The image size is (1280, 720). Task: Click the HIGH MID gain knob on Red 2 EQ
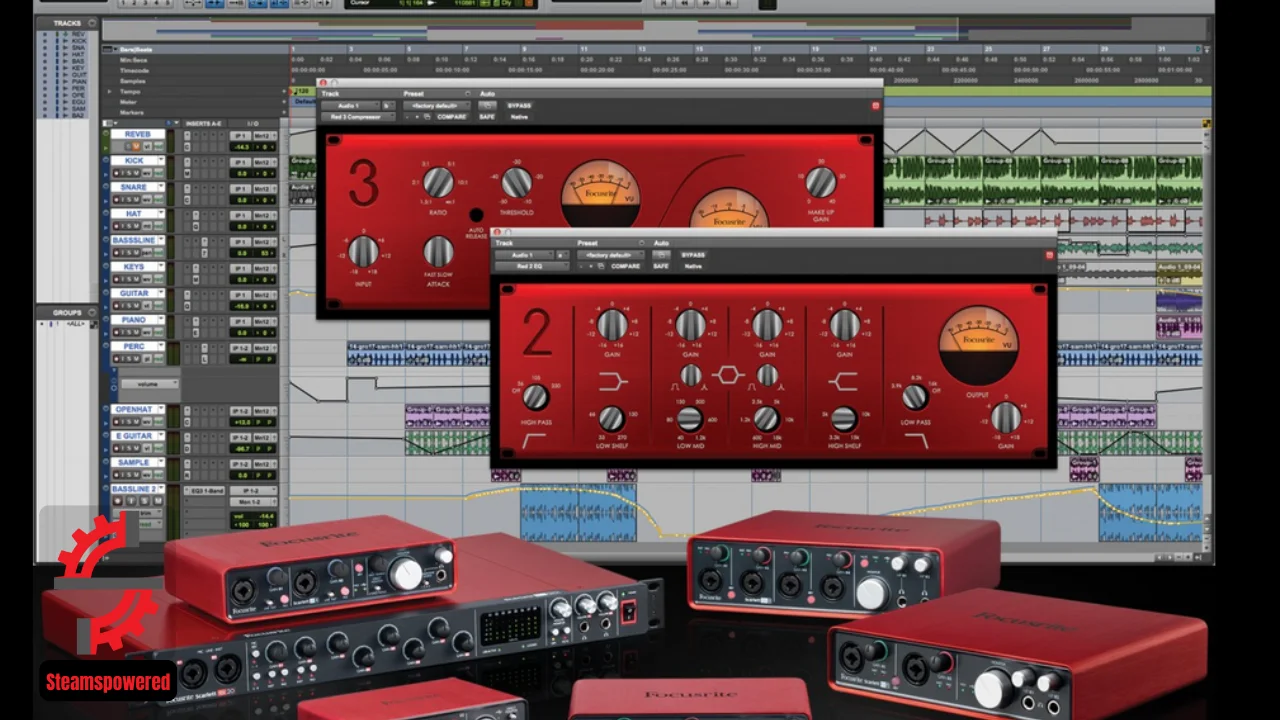[x=767, y=324]
